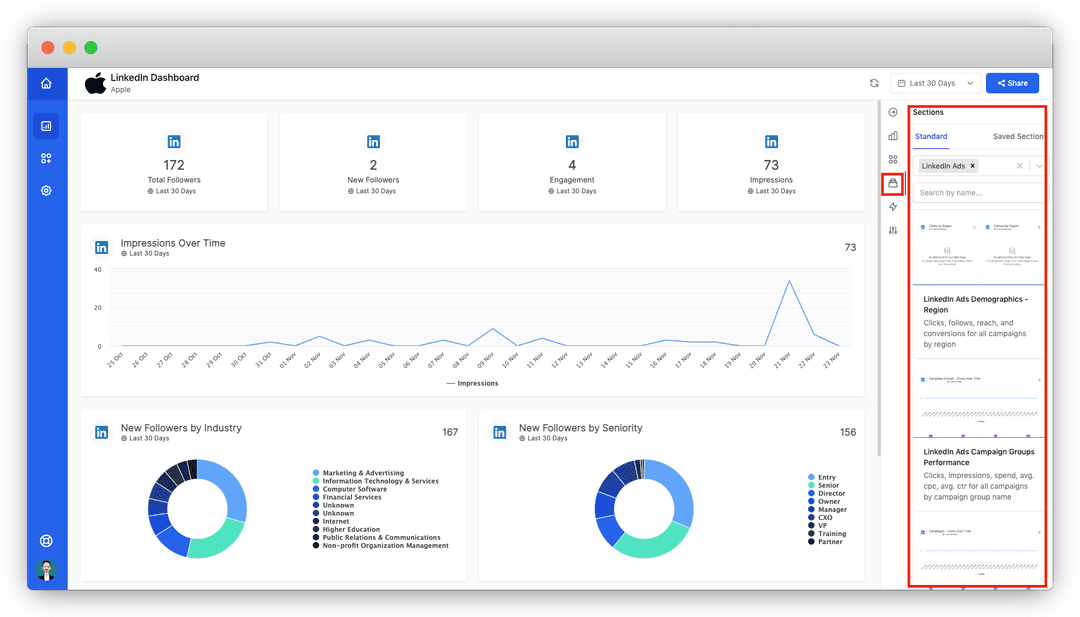Click LinkedIn icon on Total Followers card
Screen dimensions: 1080x617
tap(174, 142)
